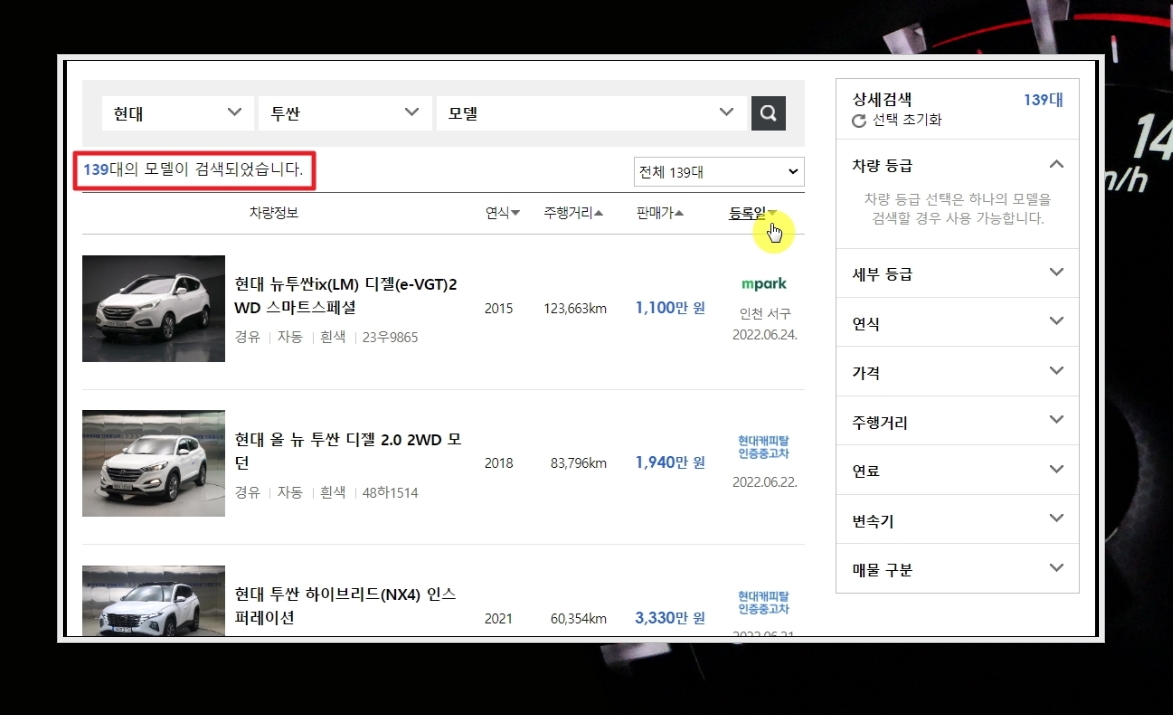Click 현대캐피탈 인증중고차 logo in 2021 row
Image resolution: width=1173 pixels, height=715 pixels.
pyautogui.click(x=764, y=602)
